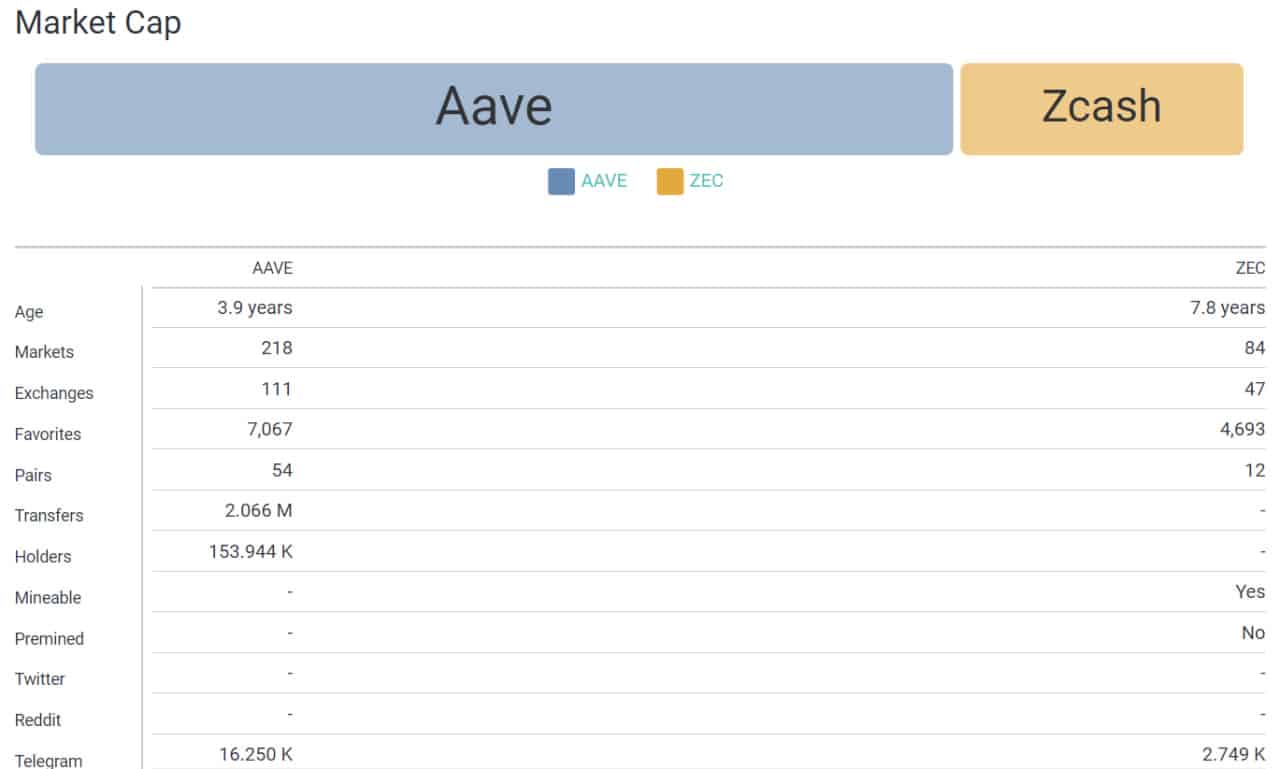
Task: Click the ZEC legend label
Action: (x=706, y=181)
